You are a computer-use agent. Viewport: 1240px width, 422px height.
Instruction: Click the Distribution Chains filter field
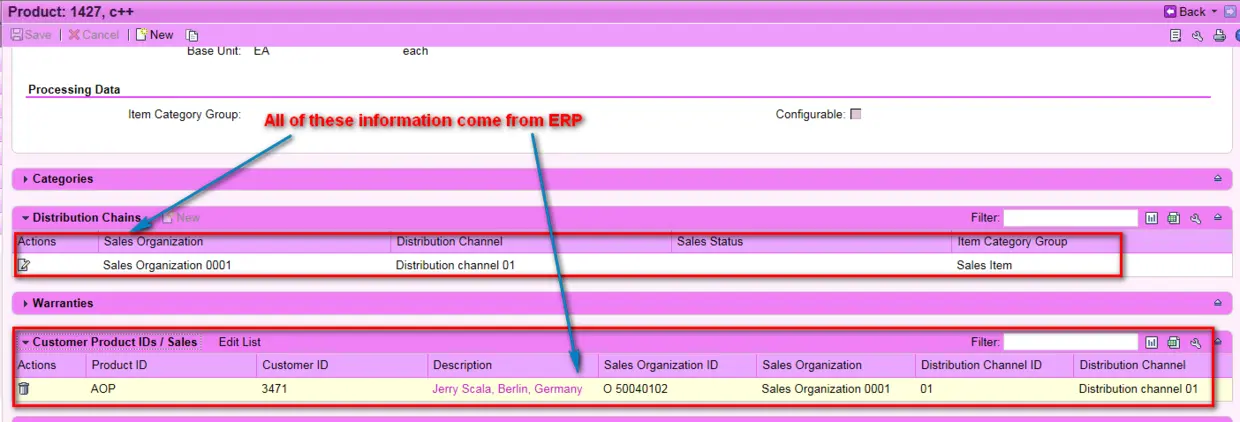1071,217
